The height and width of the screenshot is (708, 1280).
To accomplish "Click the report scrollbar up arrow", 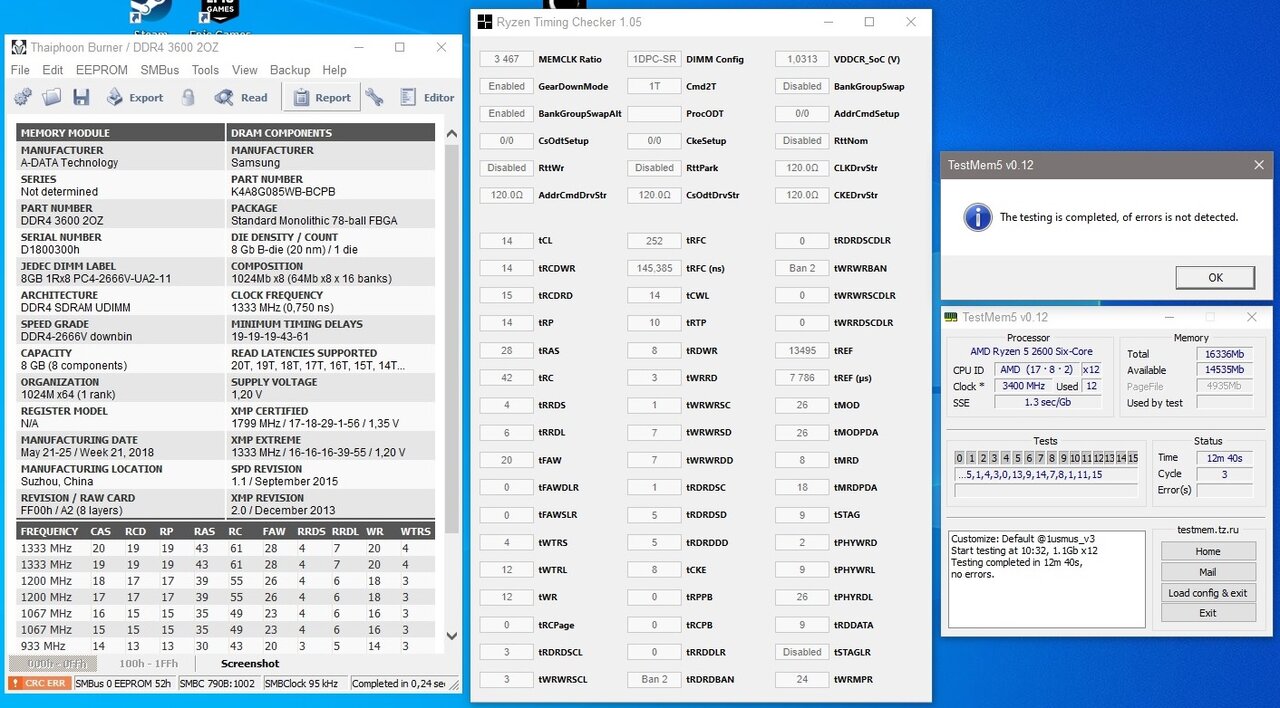I will click(x=451, y=134).
